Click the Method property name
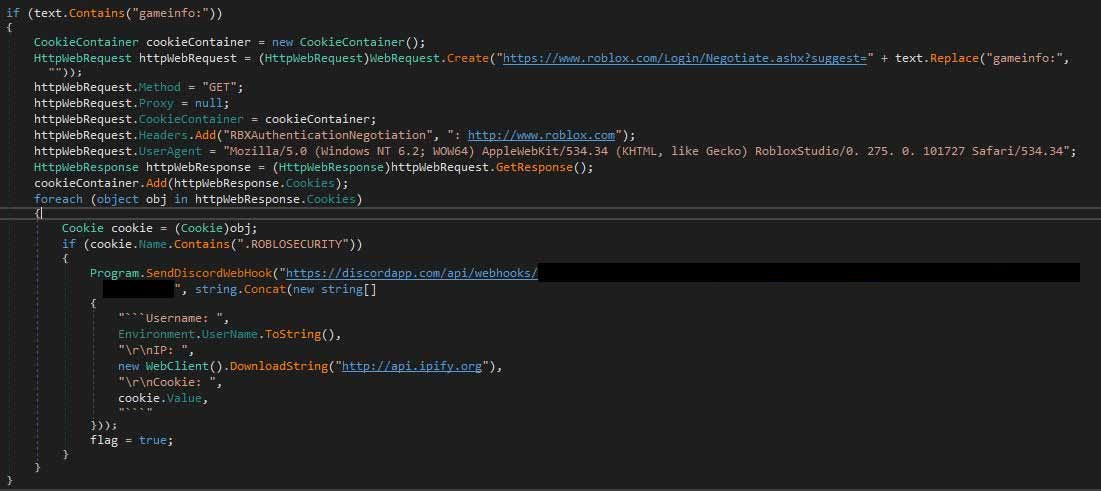The height and width of the screenshot is (491, 1101). [159, 89]
